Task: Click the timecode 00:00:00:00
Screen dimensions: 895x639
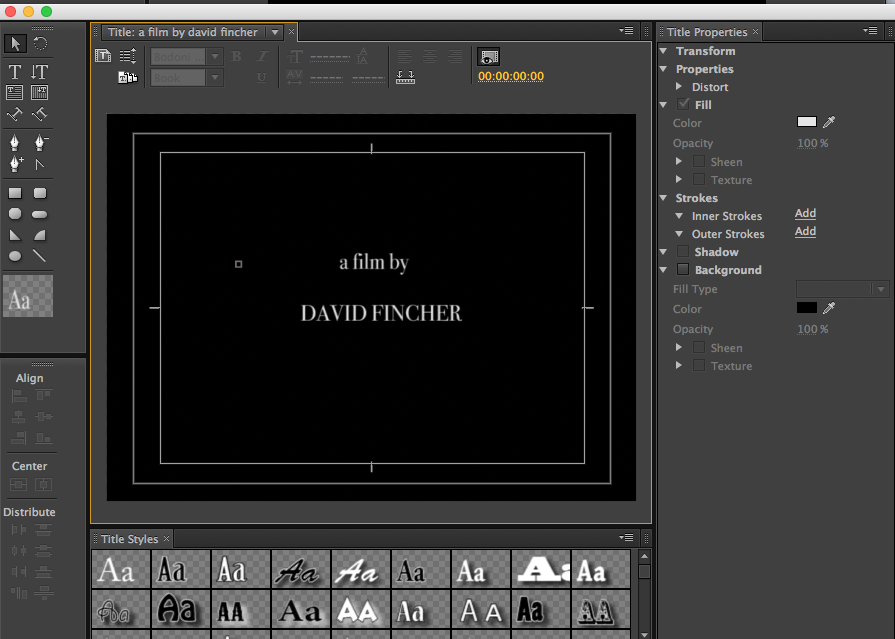Action: (x=511, y=76)
